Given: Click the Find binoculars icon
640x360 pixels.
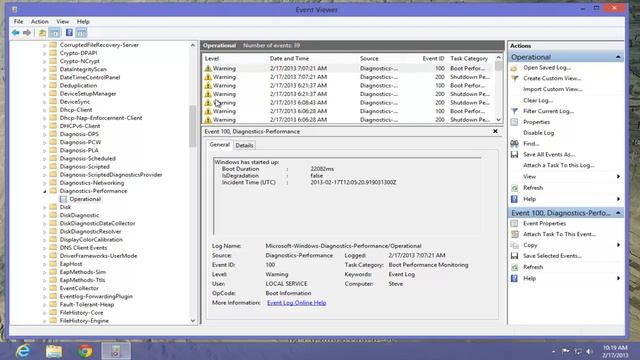Looking at the screenshot, I should click(x=514, y=144).
